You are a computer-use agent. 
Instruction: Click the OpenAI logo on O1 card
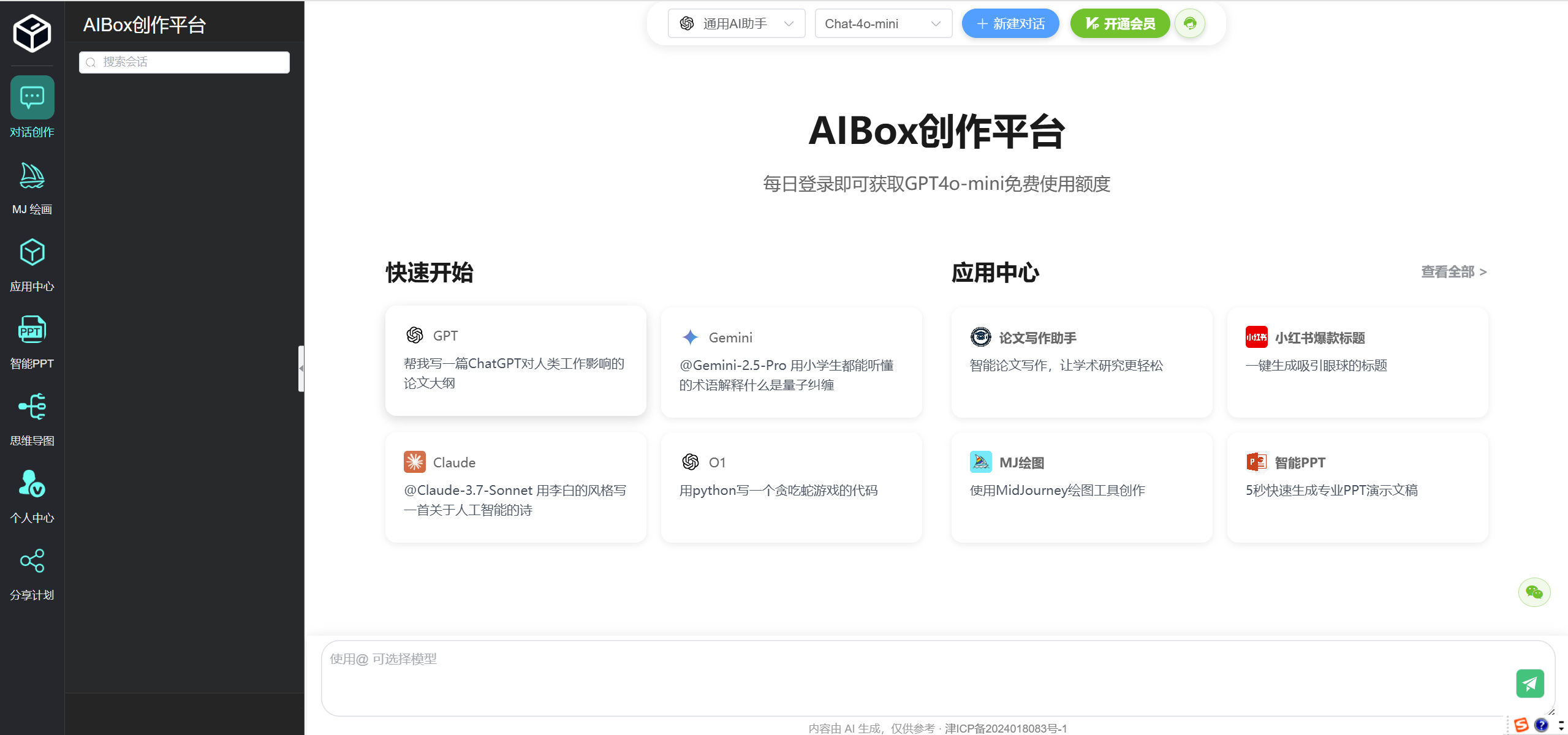[x=691, y=462]
